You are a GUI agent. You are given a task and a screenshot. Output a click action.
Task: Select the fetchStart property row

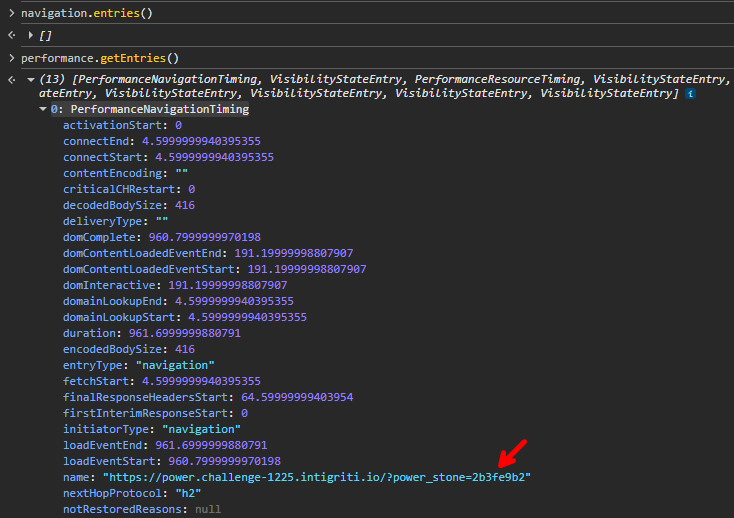point(162,381)
